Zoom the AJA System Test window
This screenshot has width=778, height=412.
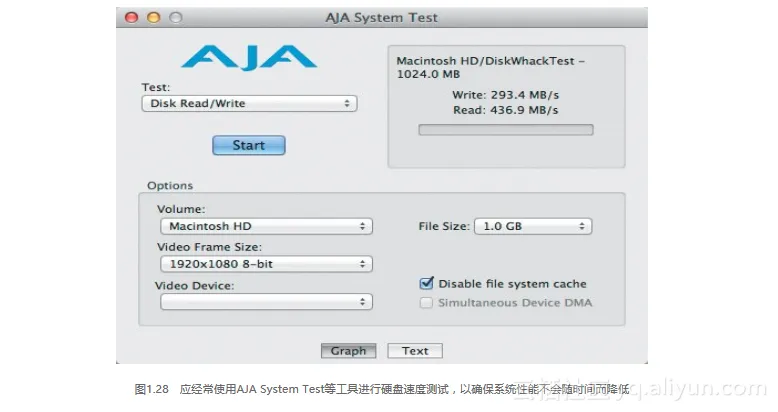click(176, 18)
